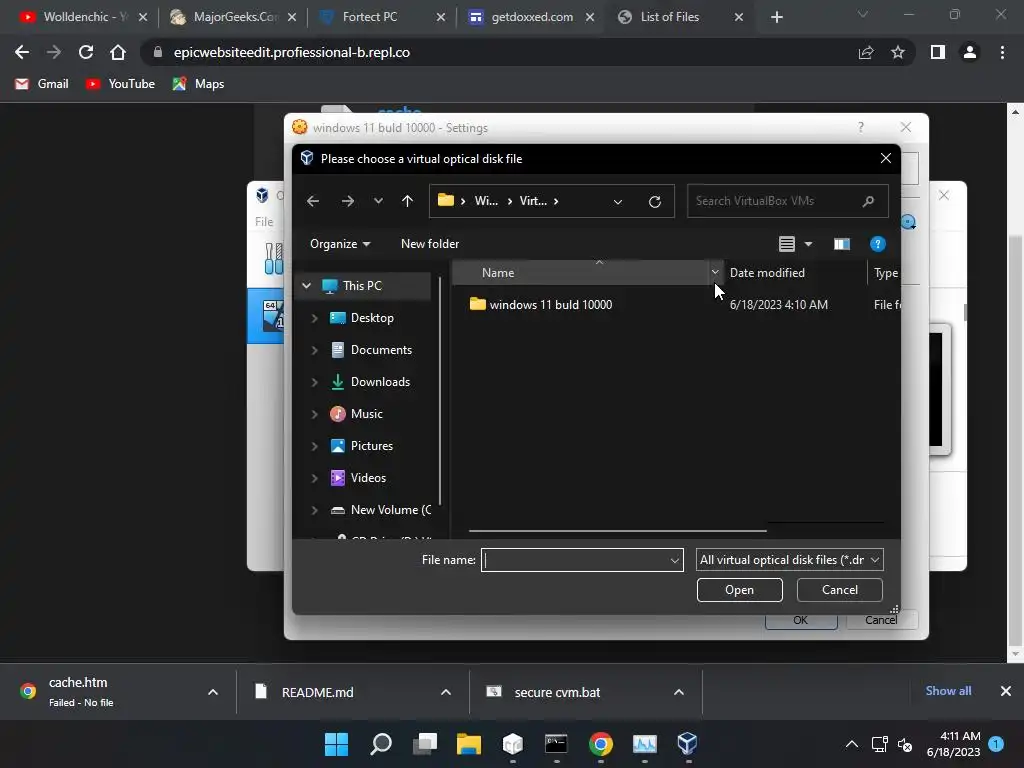Open the Name column filter dropdown
This screenshot has height=768, width=1024.
click(x=715, y=272)
